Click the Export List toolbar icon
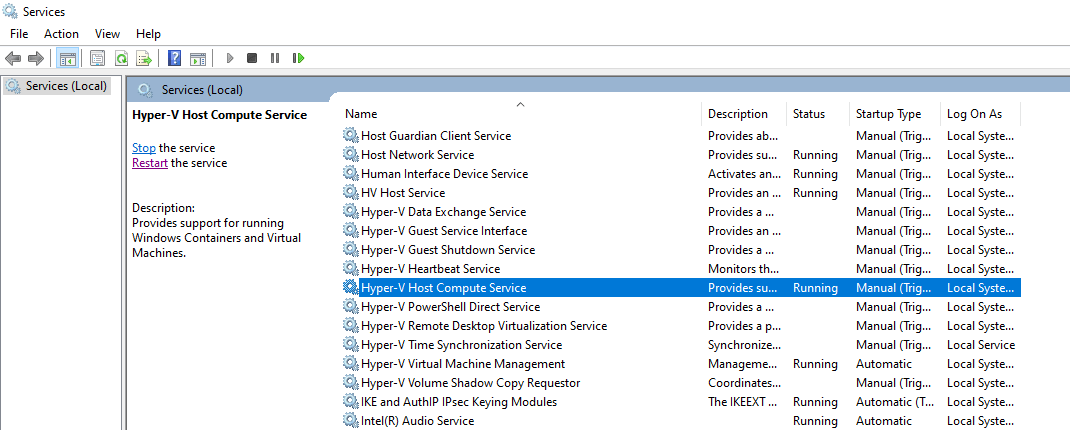 (144, 58)
